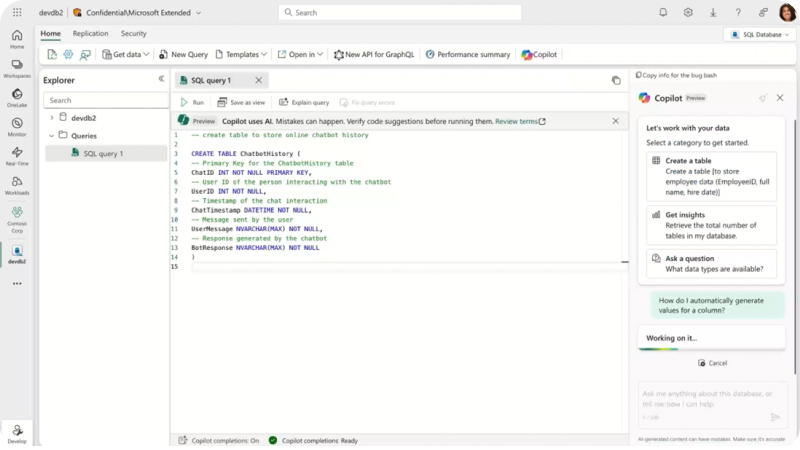Viewport: 800px width, 450px height.
Task: Open sensitivity label Confidential dropdown
Action: (x=137, y=12)
